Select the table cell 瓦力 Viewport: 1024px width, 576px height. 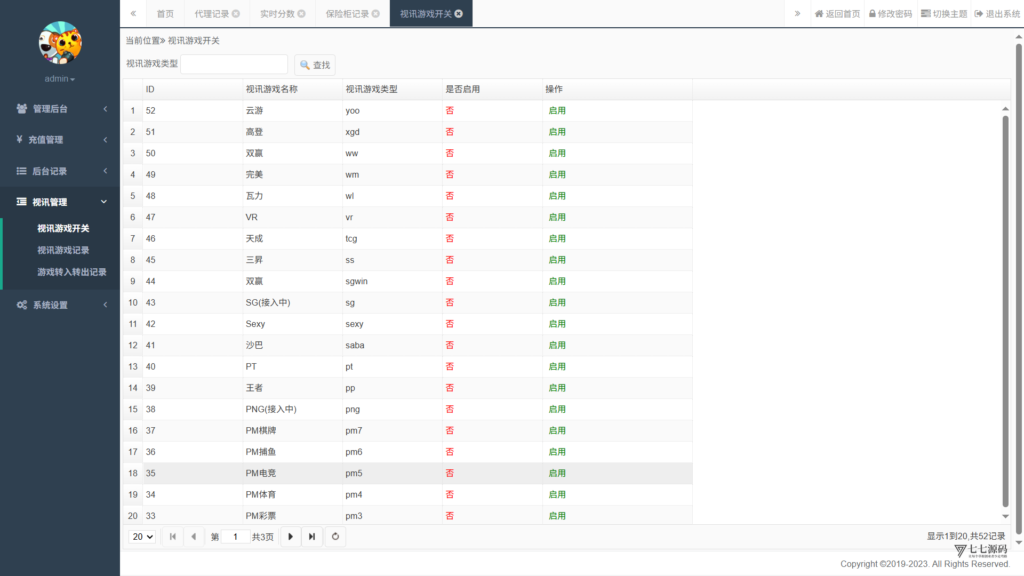click(x=292, y=196)
